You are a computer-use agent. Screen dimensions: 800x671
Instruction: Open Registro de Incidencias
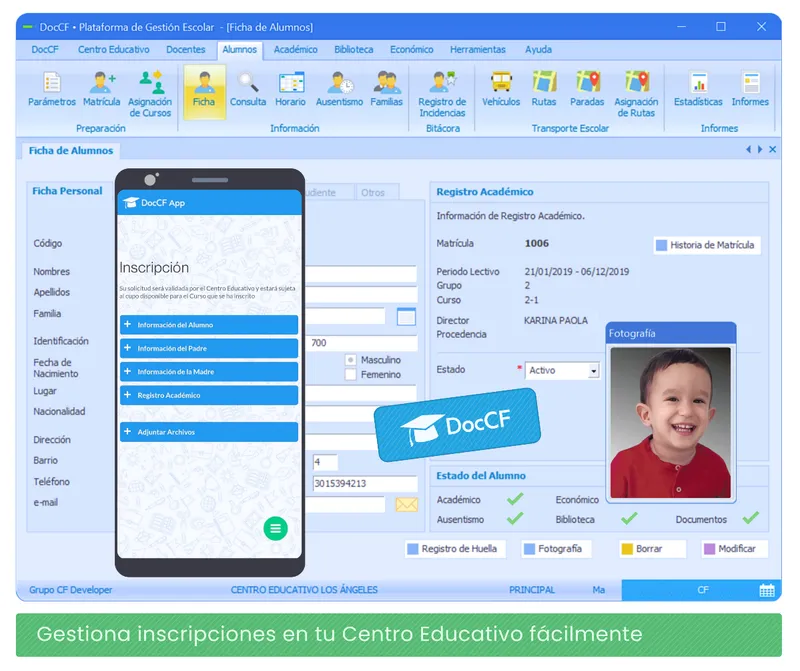442,94
